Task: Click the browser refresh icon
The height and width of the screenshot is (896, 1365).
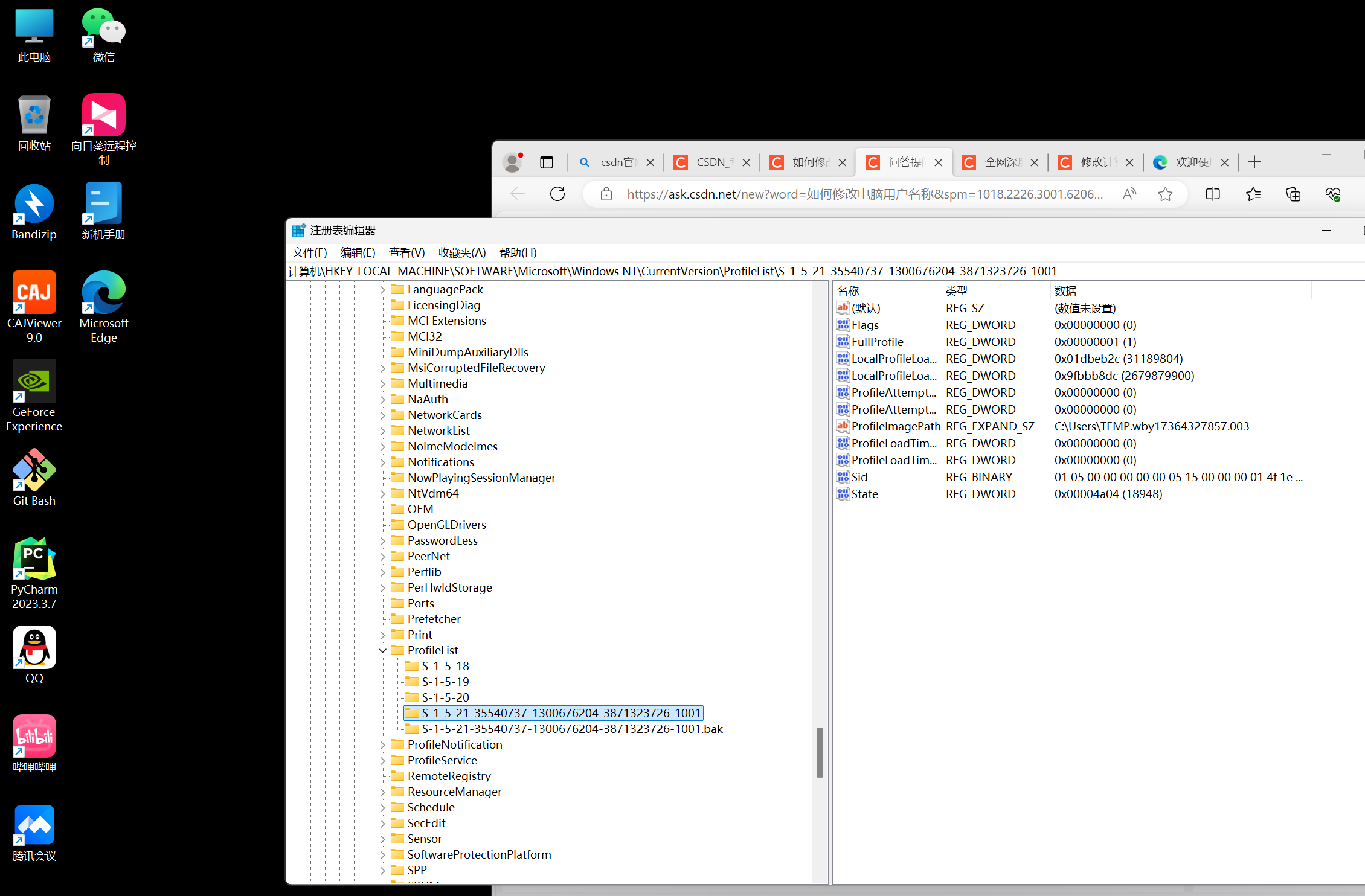Action: tap(557, 194)
